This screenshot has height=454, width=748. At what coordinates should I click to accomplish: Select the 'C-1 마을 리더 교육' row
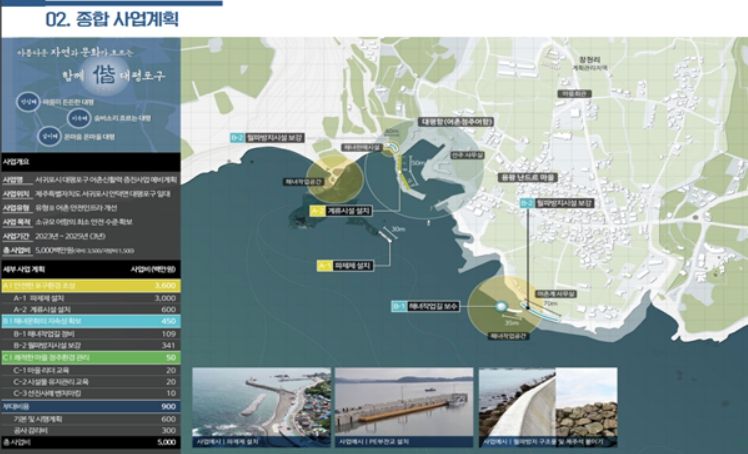click(x=91, y=370)
